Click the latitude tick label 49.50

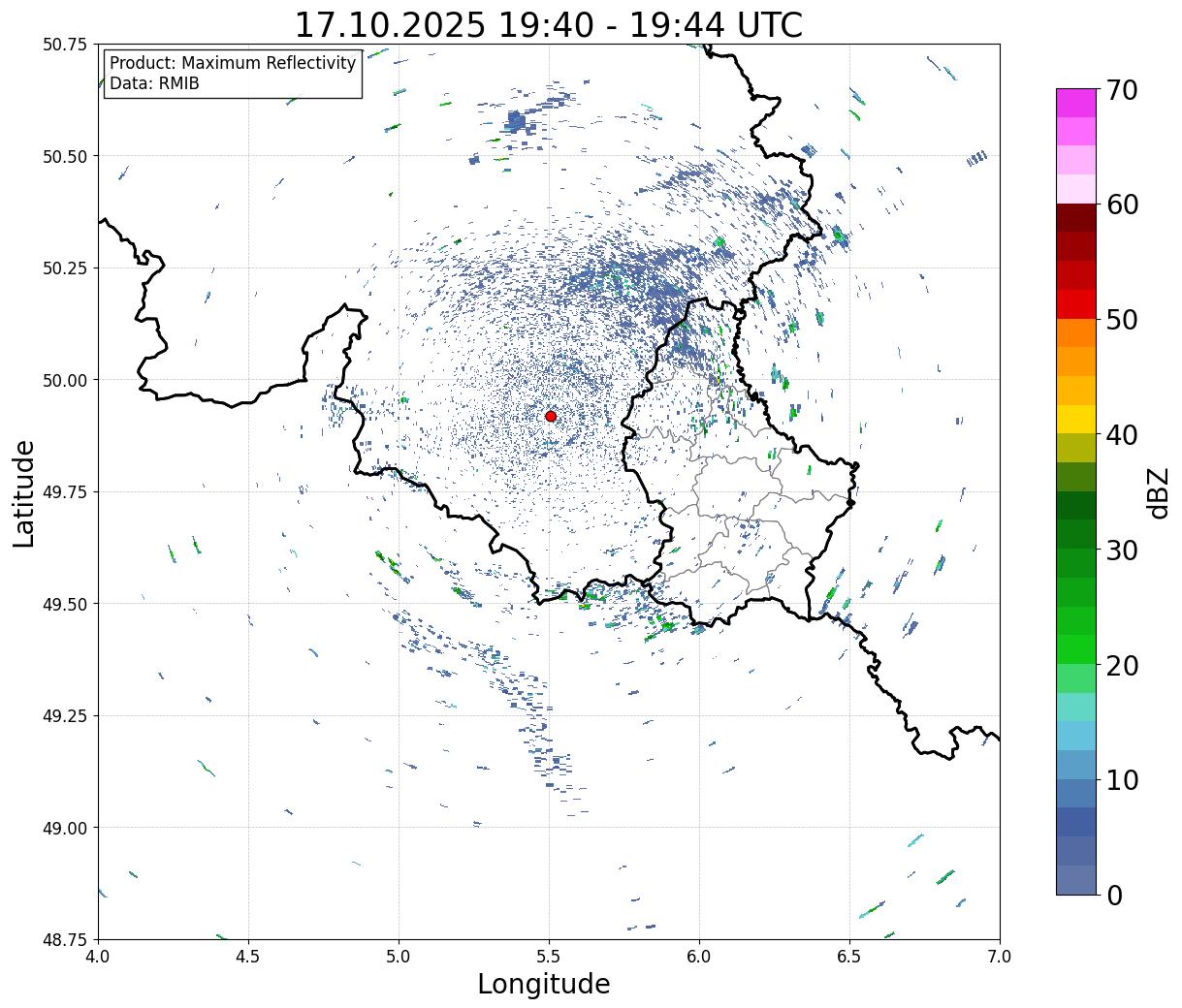click(65, 604)
